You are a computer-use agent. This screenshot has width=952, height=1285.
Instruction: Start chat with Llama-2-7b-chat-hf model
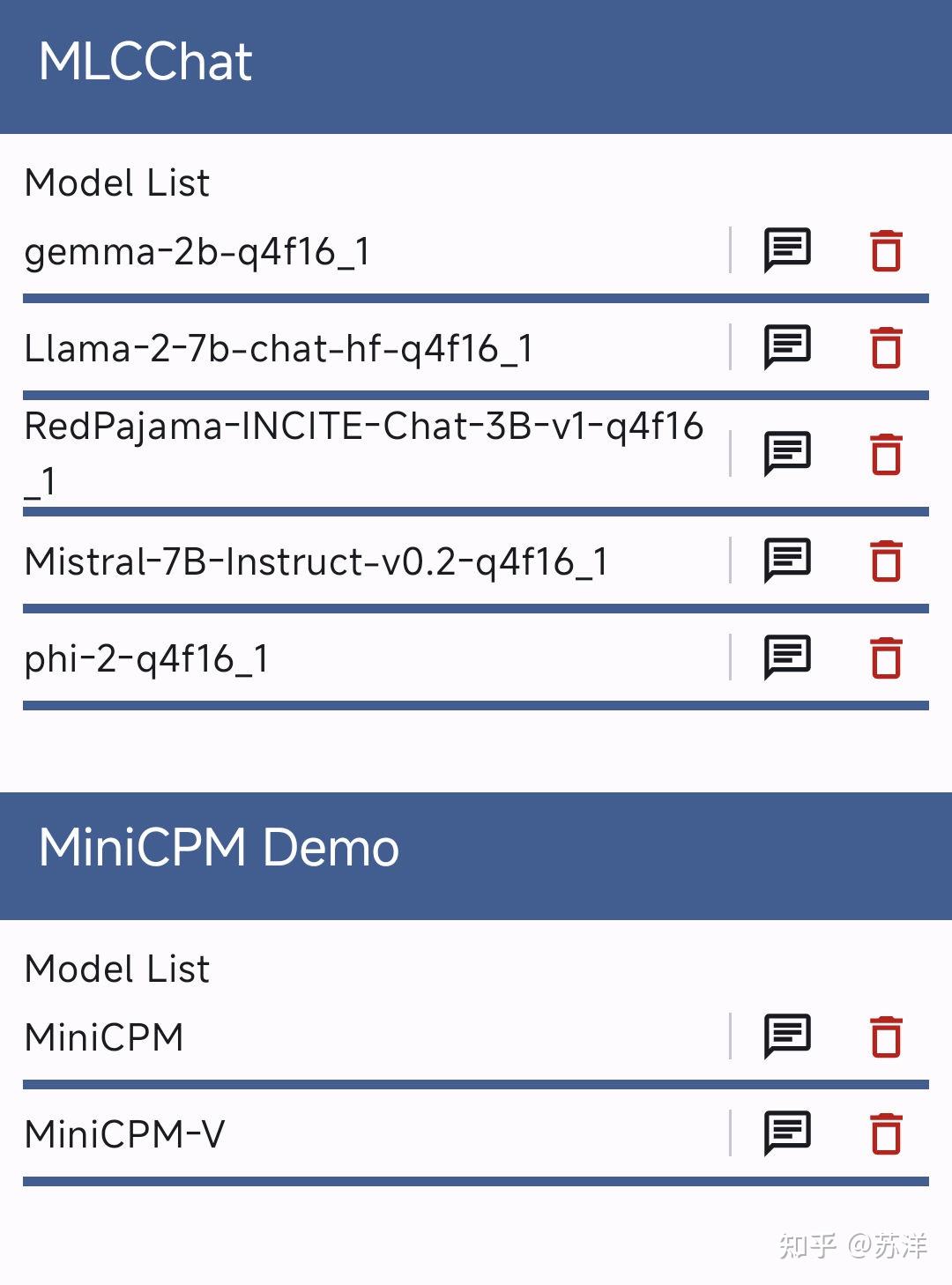coord(786,347)
